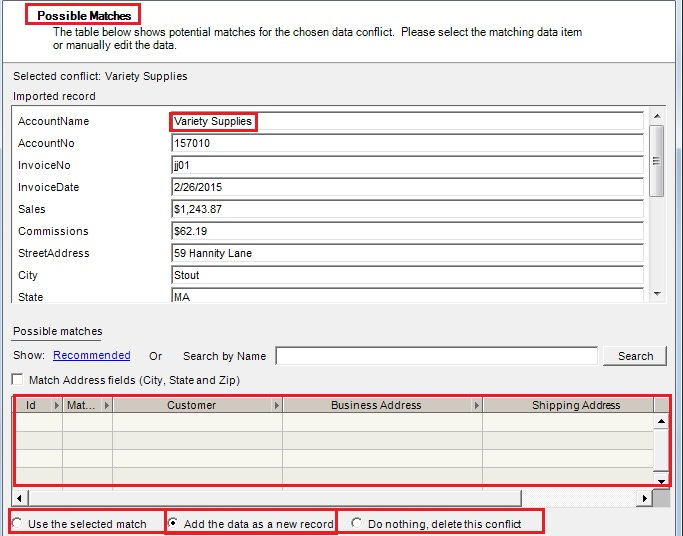Image resolution: width=683 pixels, height=536 pixels.
Task: Click matches table vertical scroll up arrow
Action: [661, 421]
